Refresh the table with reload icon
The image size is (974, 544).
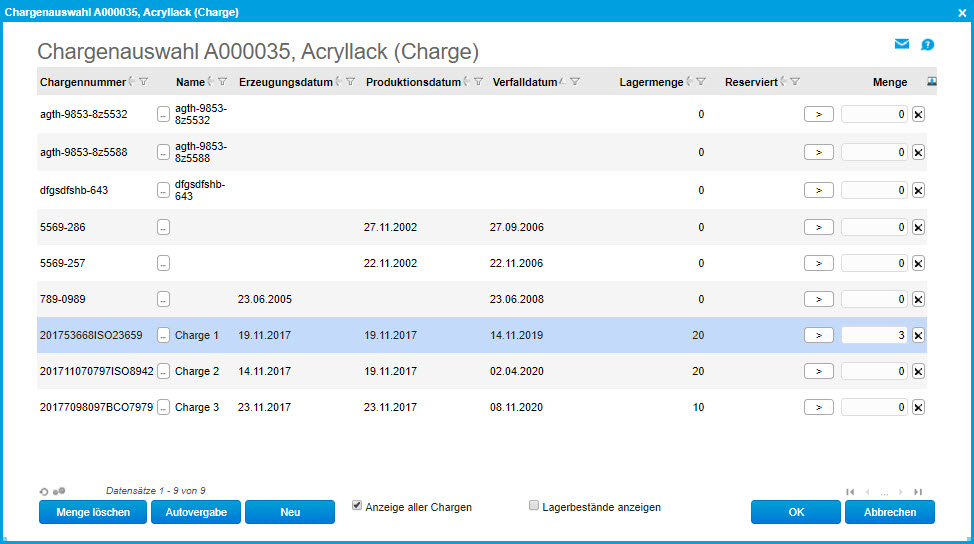(x=43, y=491)
